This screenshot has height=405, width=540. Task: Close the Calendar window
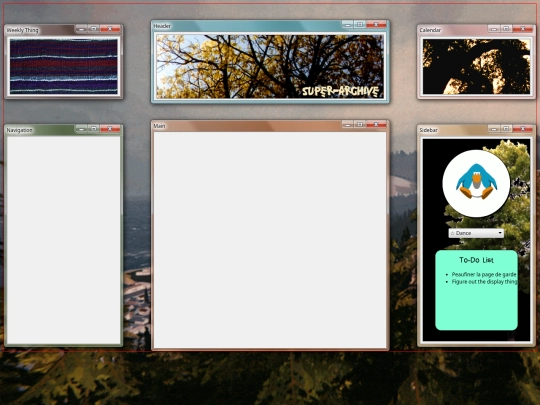(523, 29)
